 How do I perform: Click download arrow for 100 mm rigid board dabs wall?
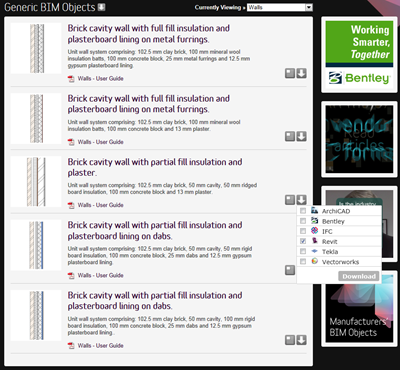click(302, 340)
